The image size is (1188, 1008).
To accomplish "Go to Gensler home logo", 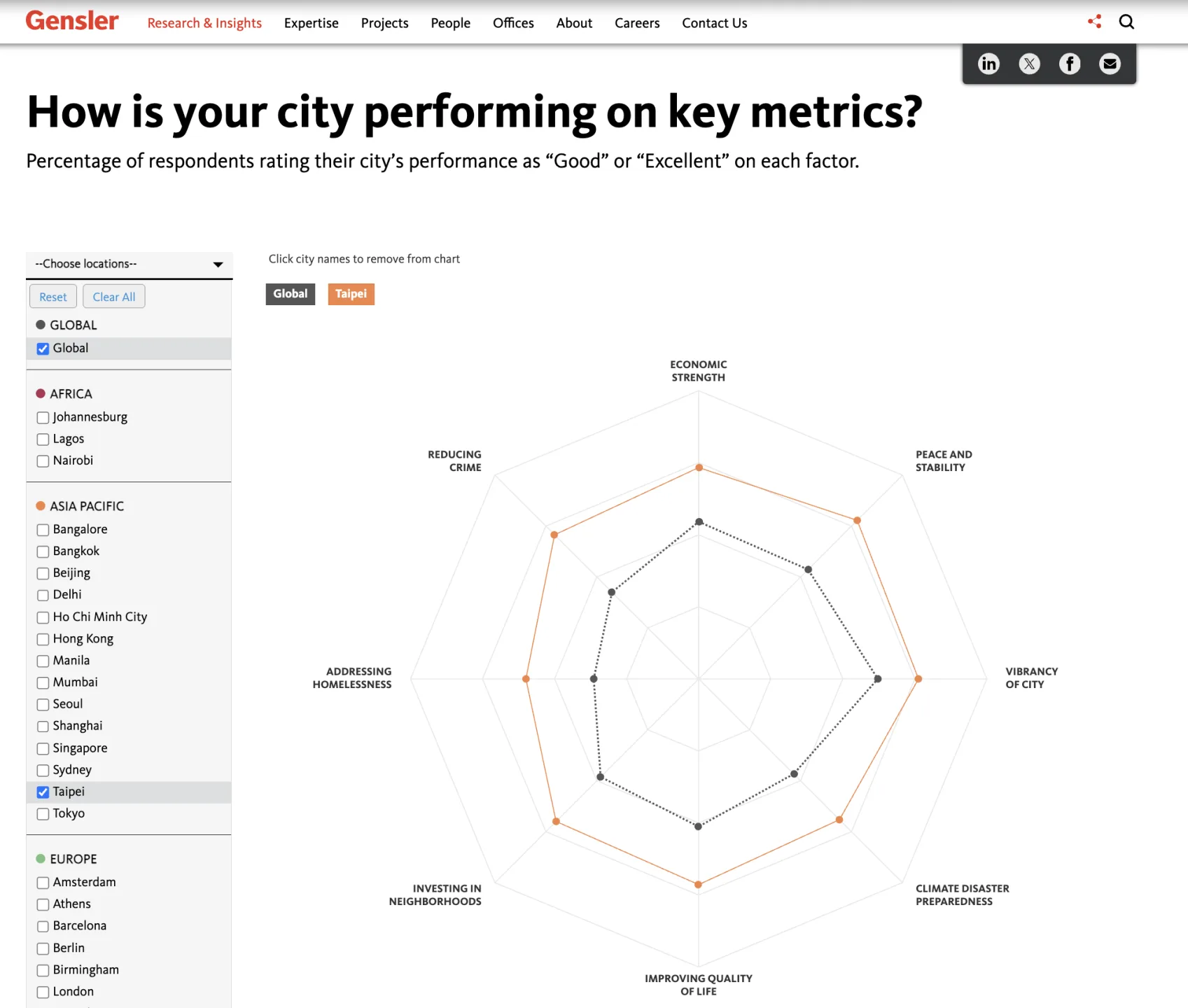I will click(72, 21).
